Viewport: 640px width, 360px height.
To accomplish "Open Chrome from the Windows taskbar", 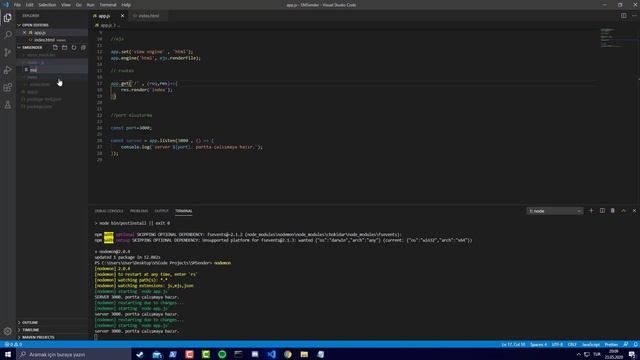I will tap(288, 354).
